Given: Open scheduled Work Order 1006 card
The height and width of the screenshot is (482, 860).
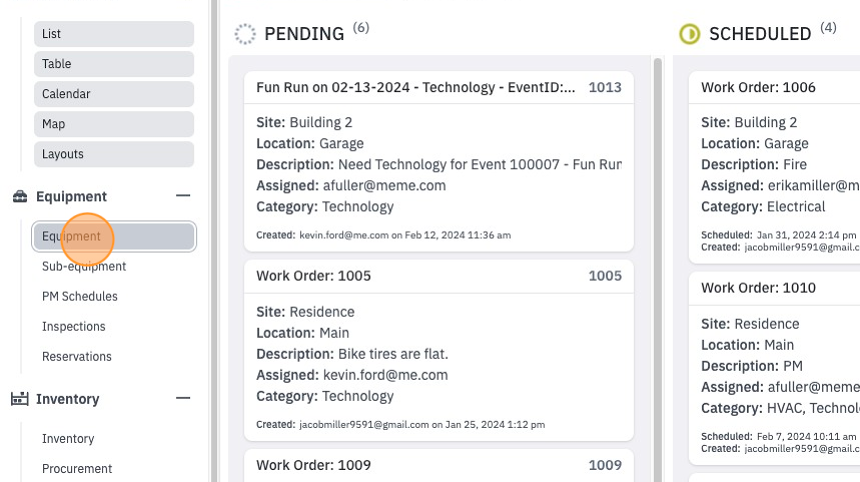Looking at the screenshot, I should (774, 167).
